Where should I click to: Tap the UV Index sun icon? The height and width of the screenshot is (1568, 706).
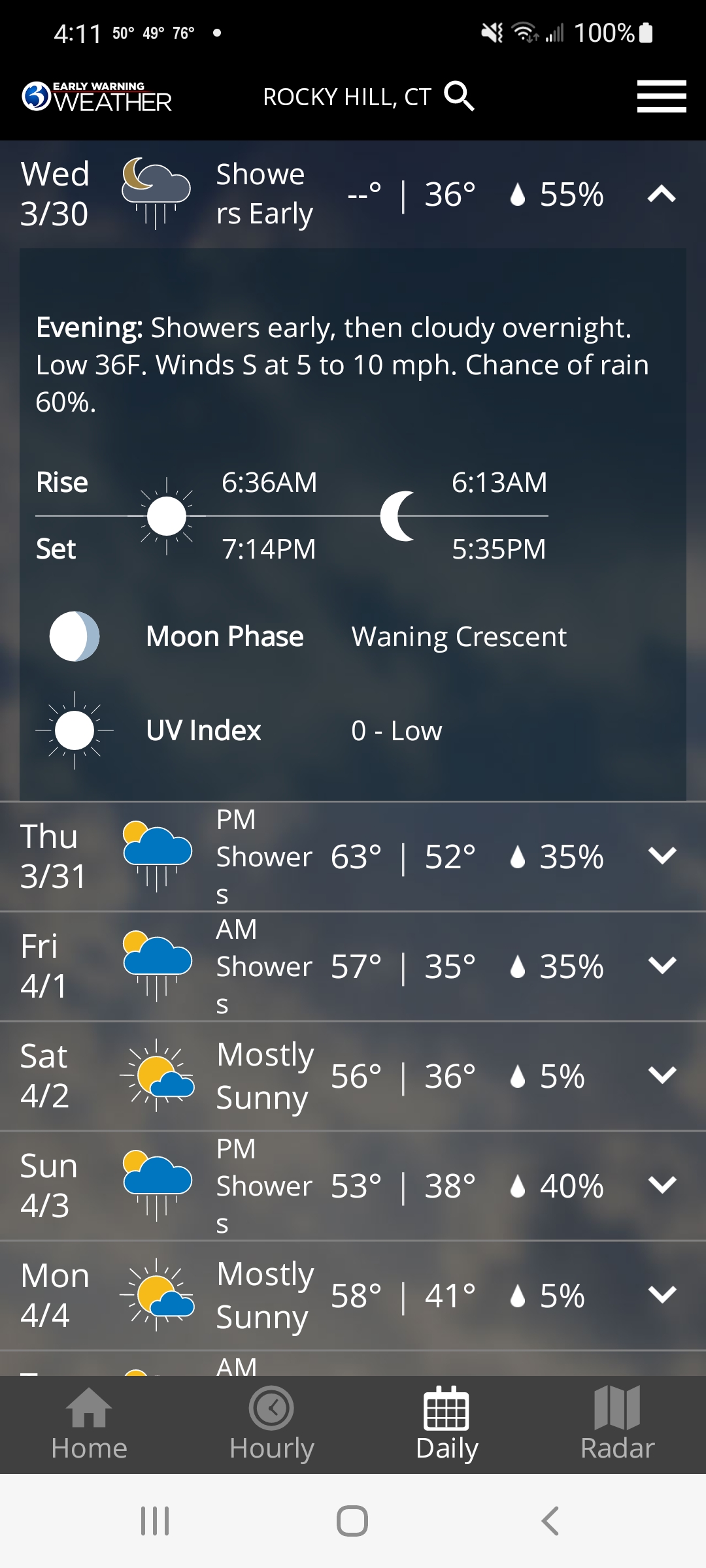[75, 730]
